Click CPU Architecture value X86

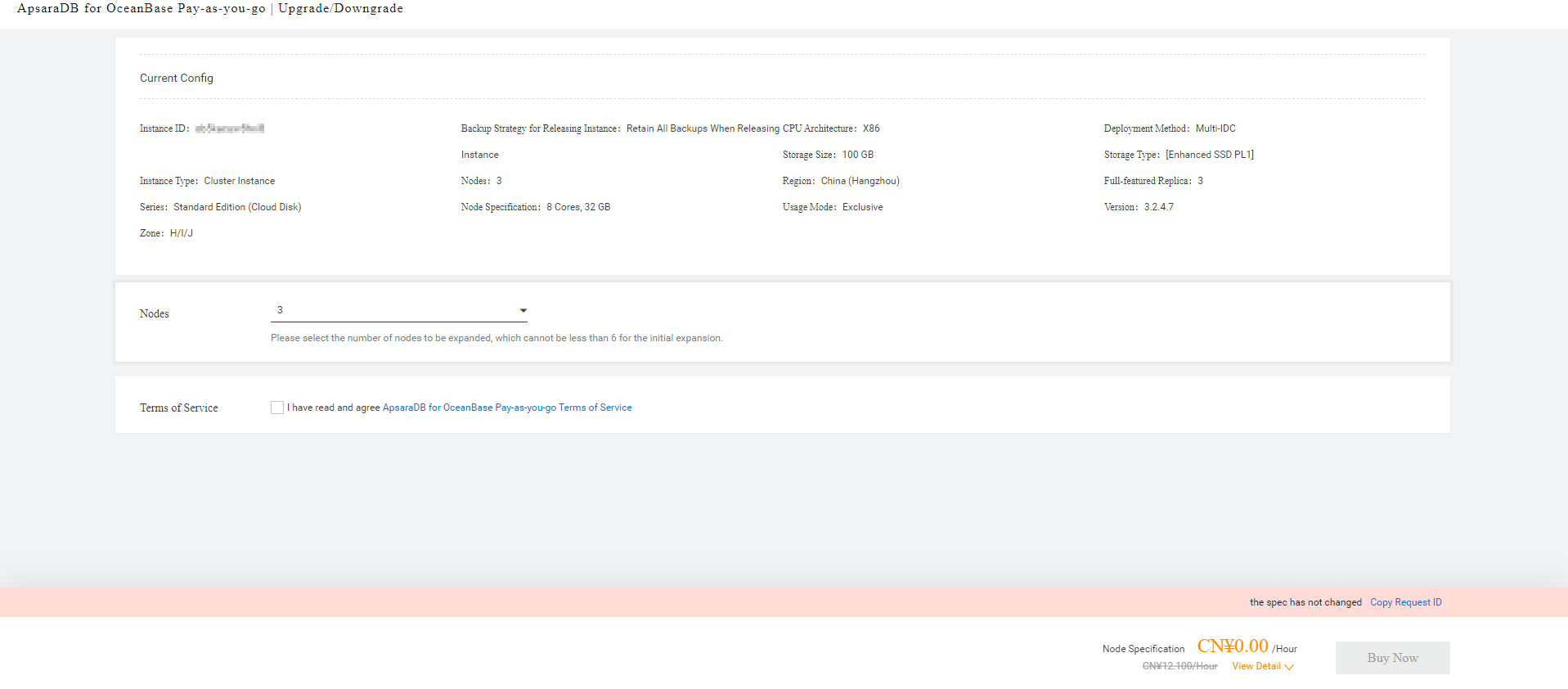tap(871, 128)
